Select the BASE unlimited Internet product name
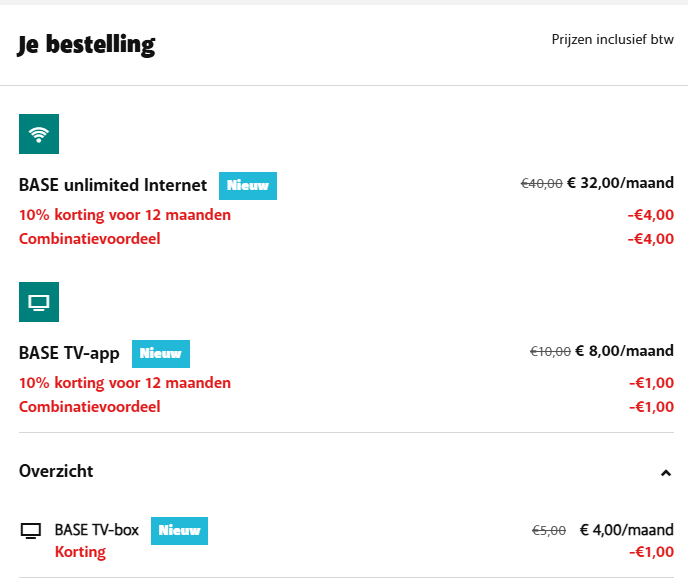 pyautogui.click(x=113, y=185)
